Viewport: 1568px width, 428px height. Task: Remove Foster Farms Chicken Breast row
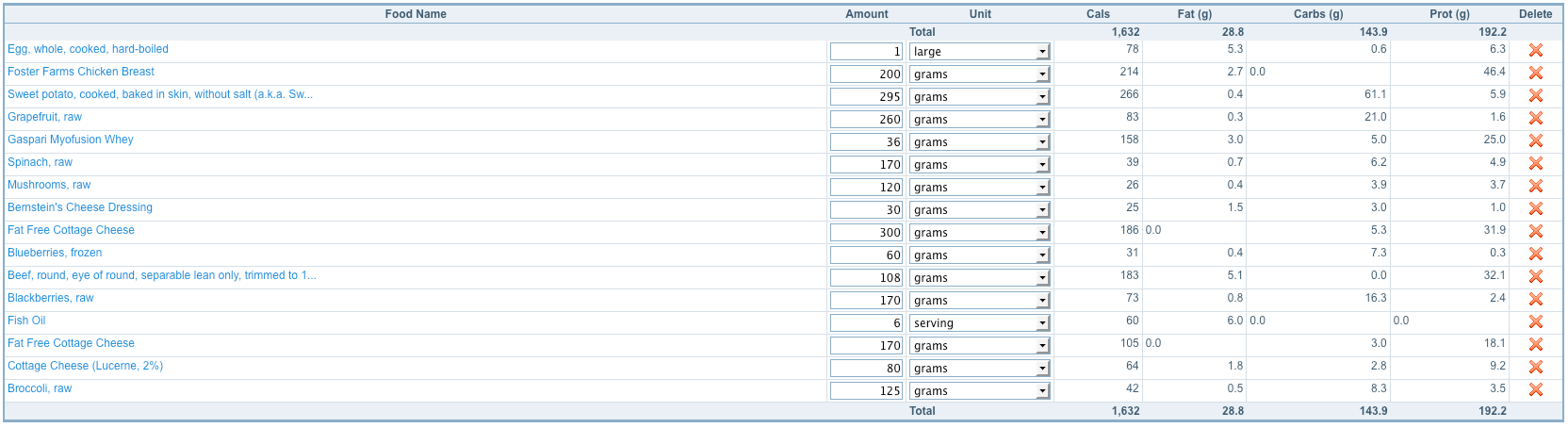(1535, 74)
